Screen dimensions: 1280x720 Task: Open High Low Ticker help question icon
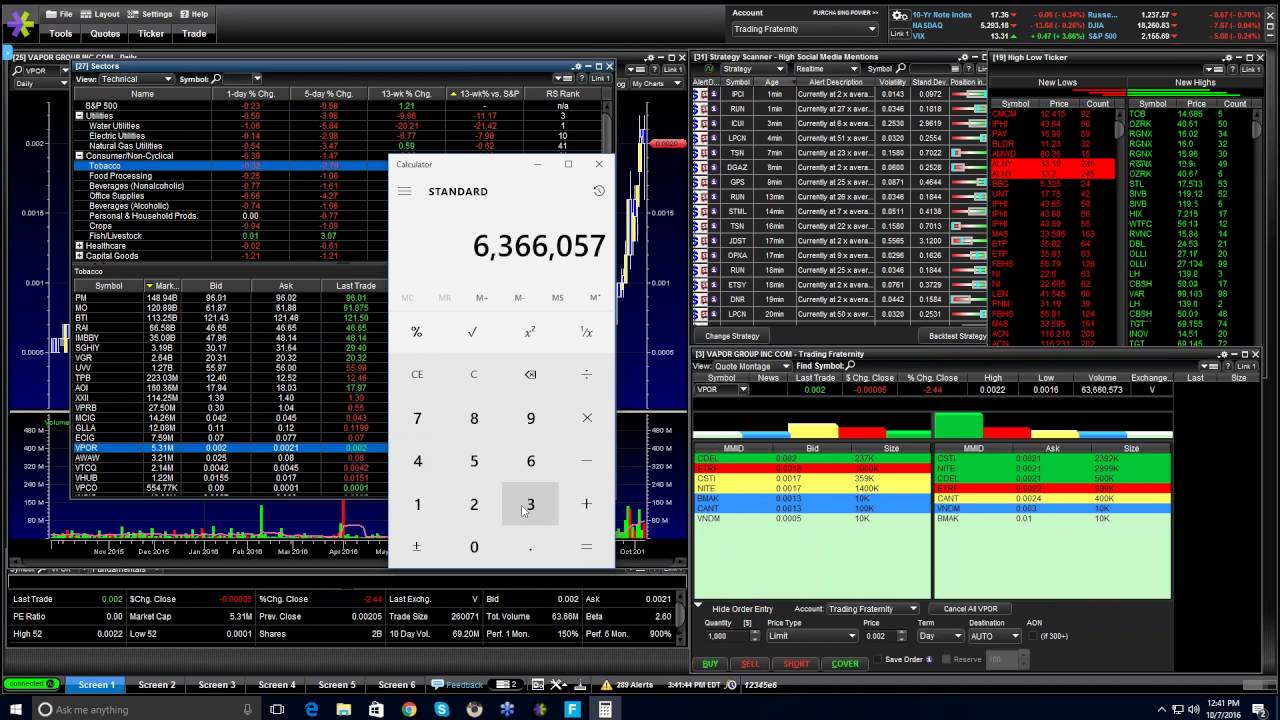(x=1232, y=69)
